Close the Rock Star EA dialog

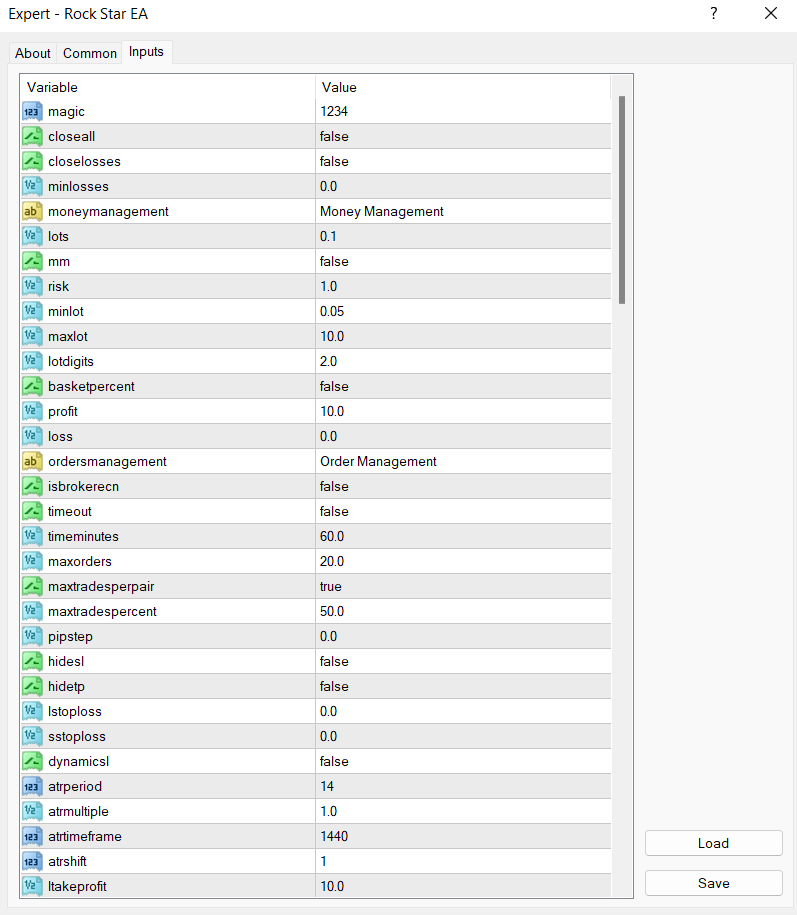click(x=771, y=13)
